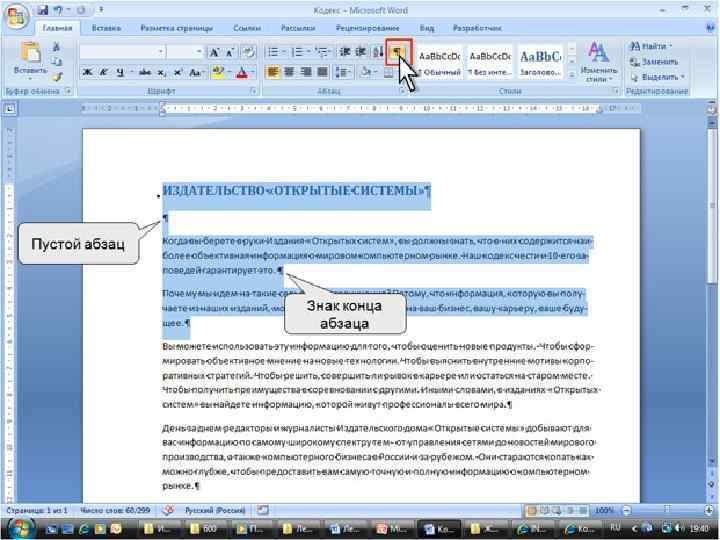Apply yellow text highlight color
The width and height of the screenshot is (720, 540).
(218, 72)
